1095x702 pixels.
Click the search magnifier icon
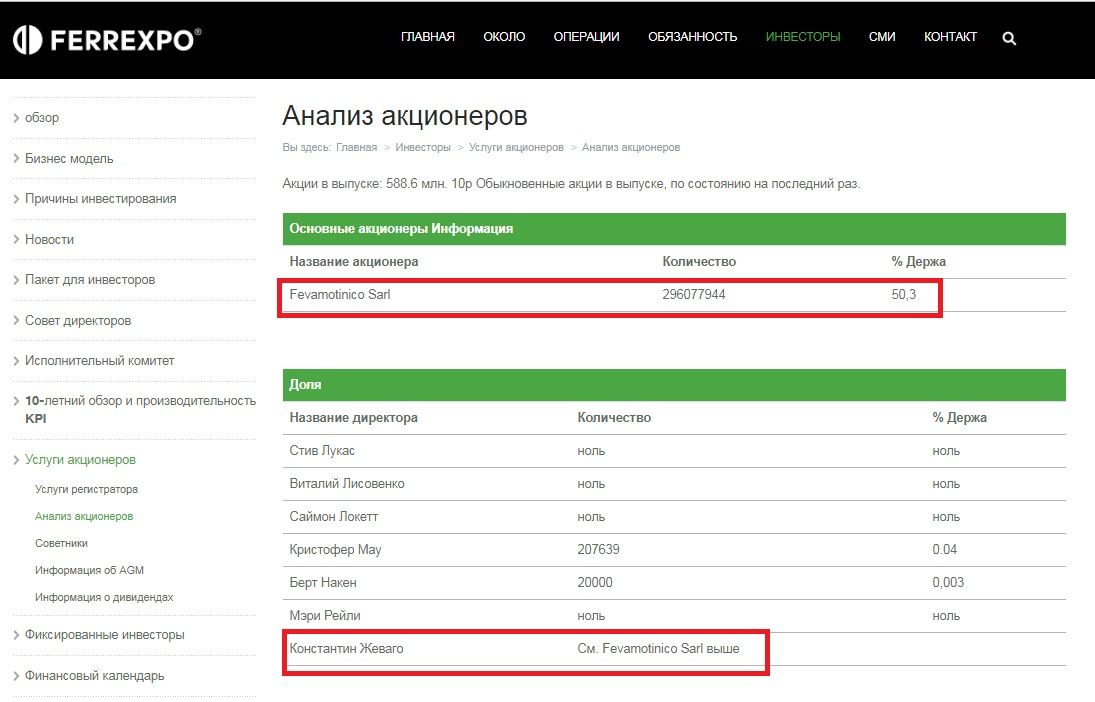pos(1009,39)
